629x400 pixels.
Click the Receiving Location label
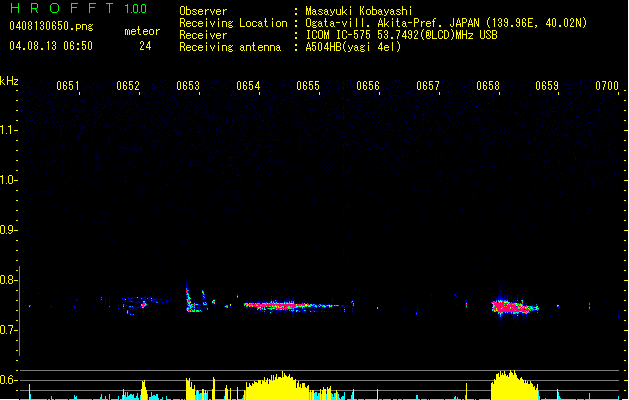tap(233, 23)
